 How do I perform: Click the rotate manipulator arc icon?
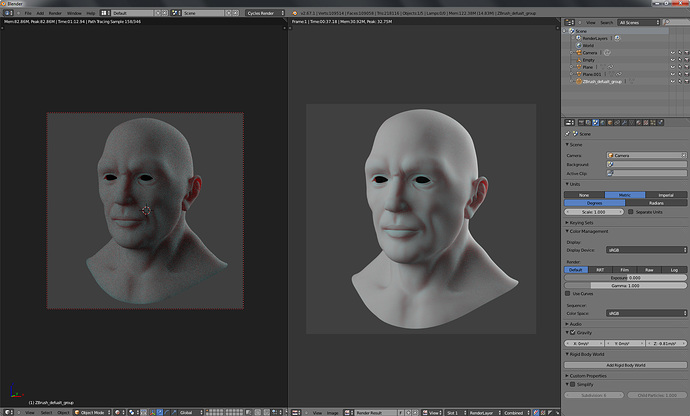(167, 412)
